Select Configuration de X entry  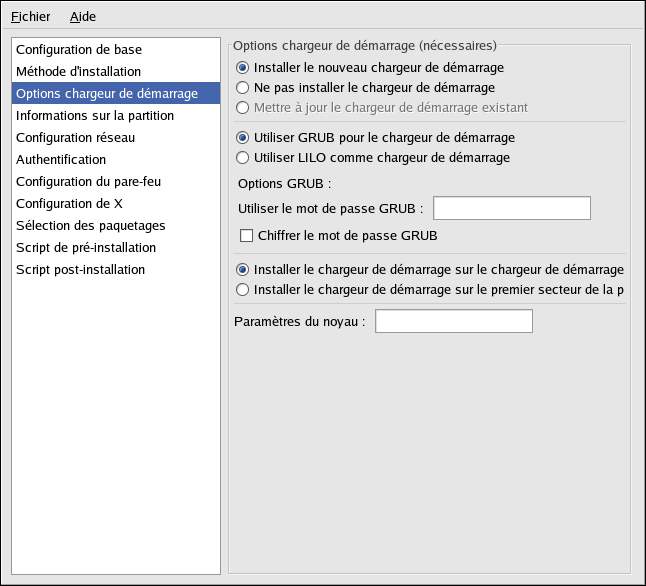[x=116, y=203]
